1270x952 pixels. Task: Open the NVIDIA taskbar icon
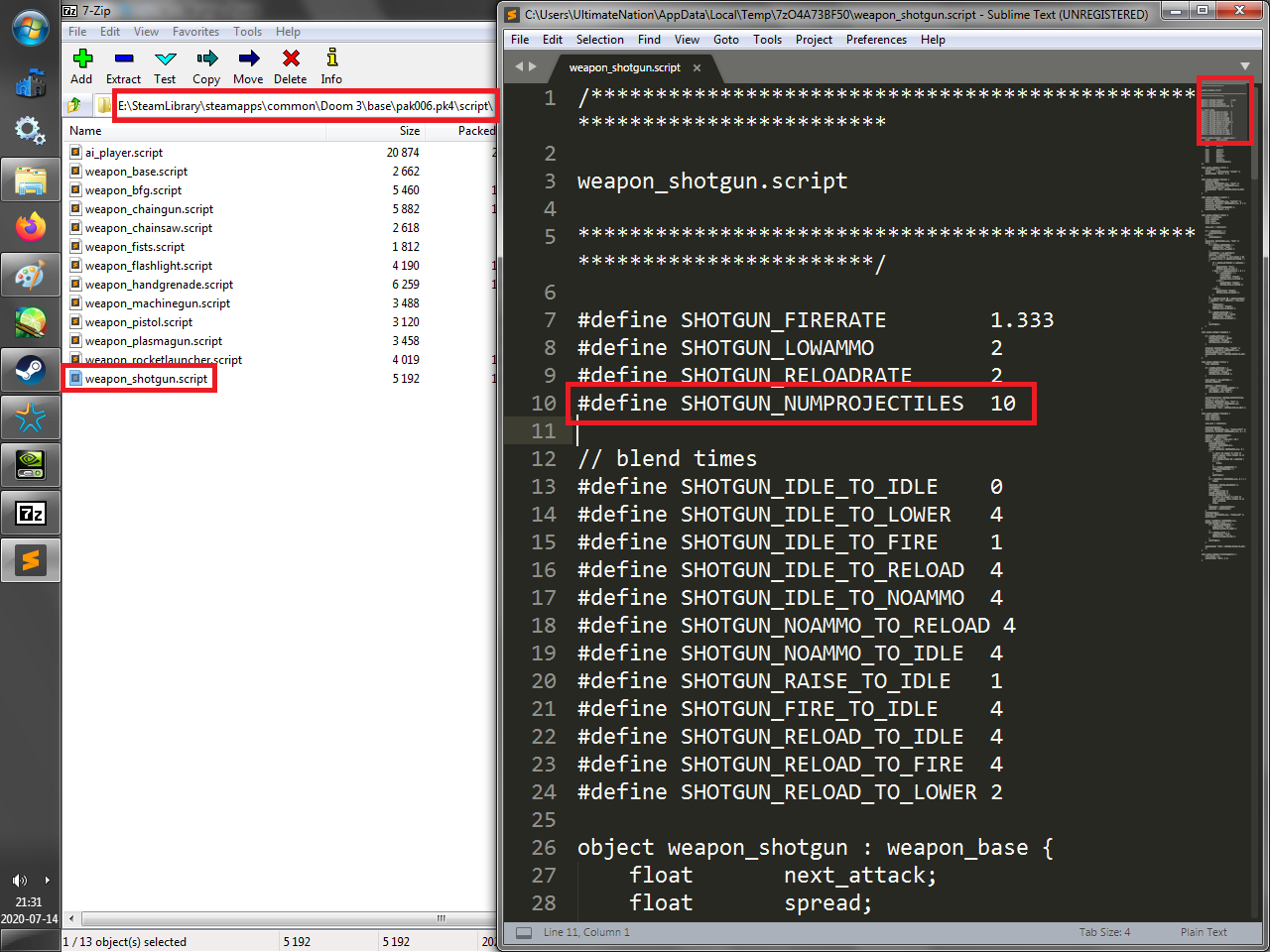[x=31, y=465]
